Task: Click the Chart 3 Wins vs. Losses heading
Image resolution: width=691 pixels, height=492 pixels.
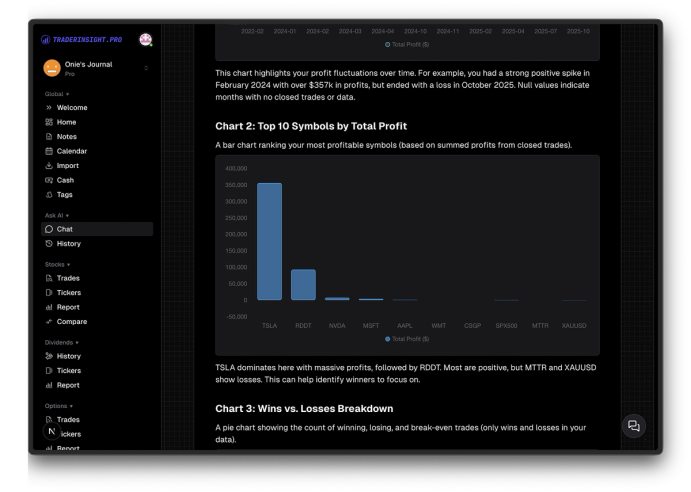Action: pos(304,409)
